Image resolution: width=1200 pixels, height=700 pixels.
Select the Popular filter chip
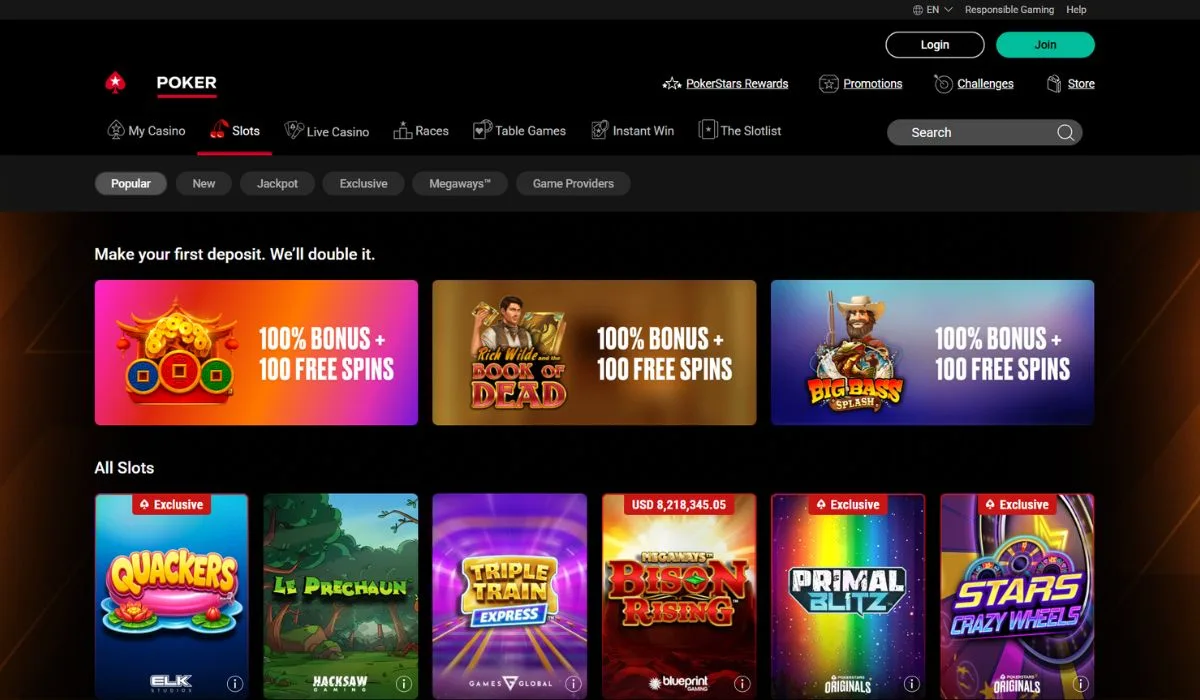(x=131, y=183)
